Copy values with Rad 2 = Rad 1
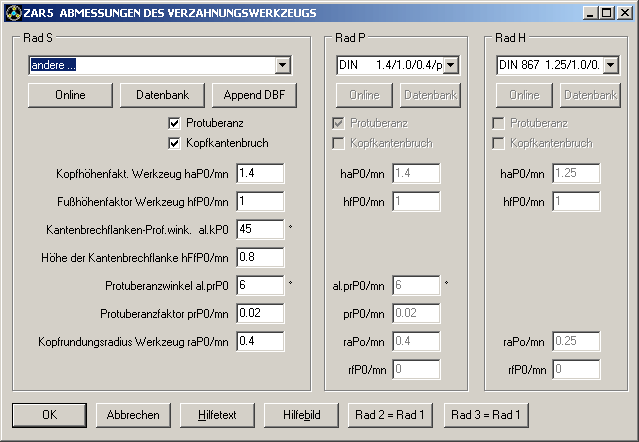The image size is (639, 442). [x=389, y=414]
